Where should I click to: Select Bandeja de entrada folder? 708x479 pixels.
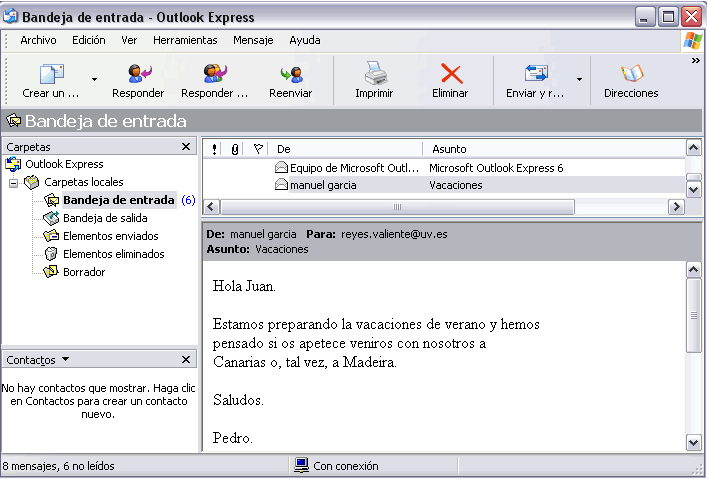119,200
